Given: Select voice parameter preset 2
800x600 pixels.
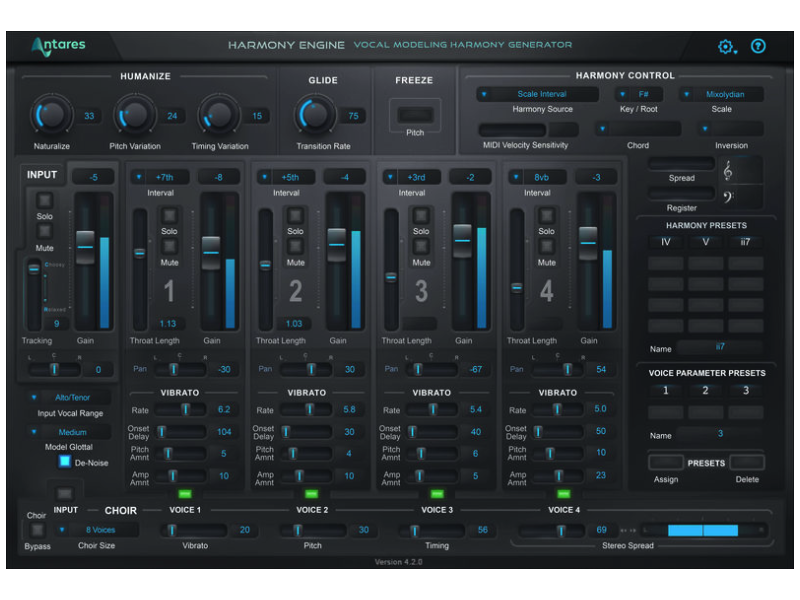Looking at the screenshot, I should [706, 390].
